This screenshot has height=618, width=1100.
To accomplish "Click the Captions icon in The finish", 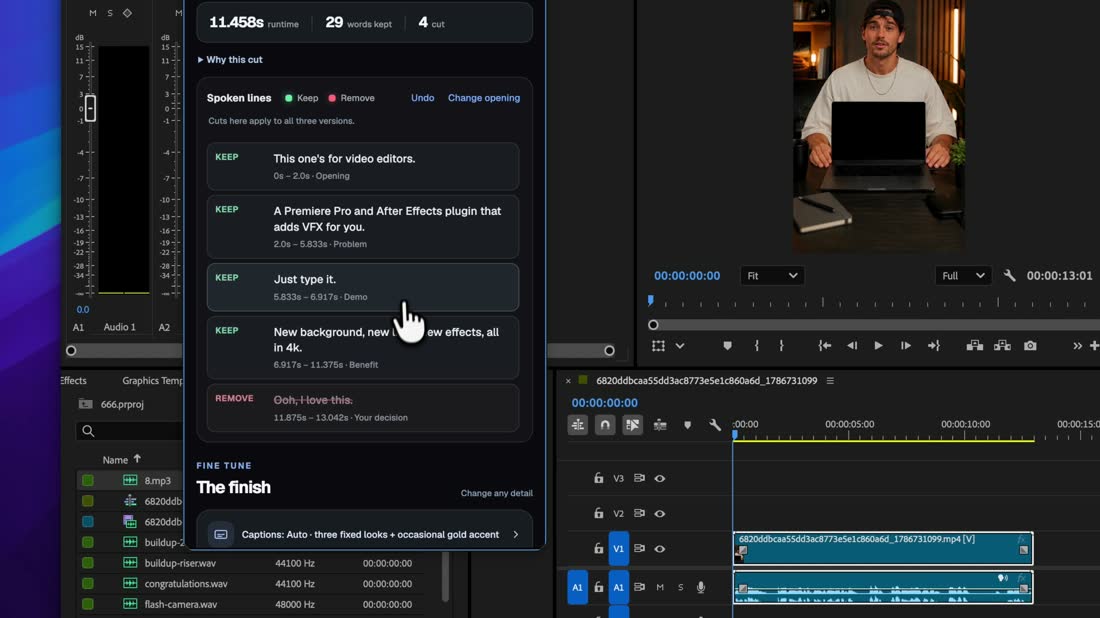I will pos(220,535).
